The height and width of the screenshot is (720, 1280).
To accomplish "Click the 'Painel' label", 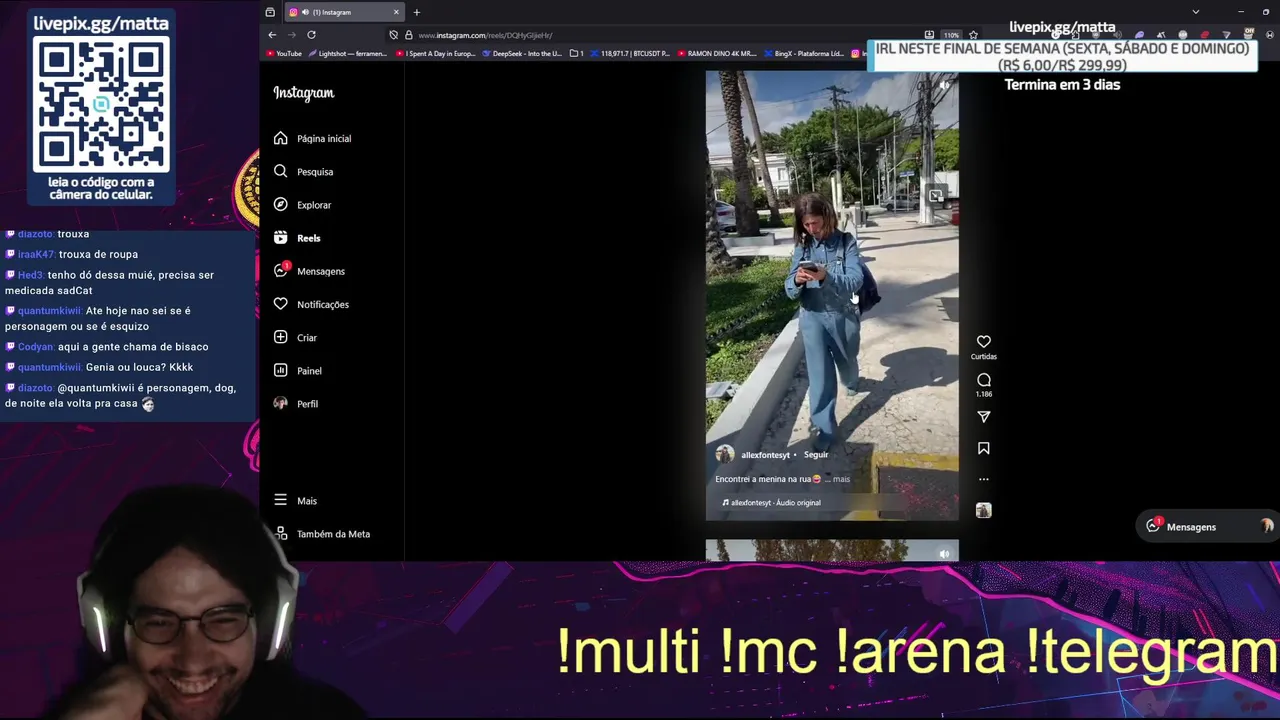I will coord(309,371).
